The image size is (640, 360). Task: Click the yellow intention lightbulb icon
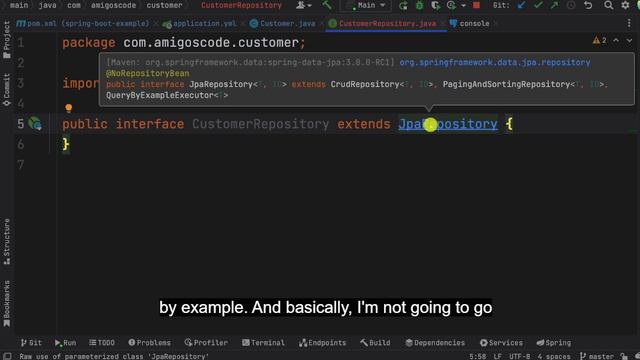pos(69,108)
